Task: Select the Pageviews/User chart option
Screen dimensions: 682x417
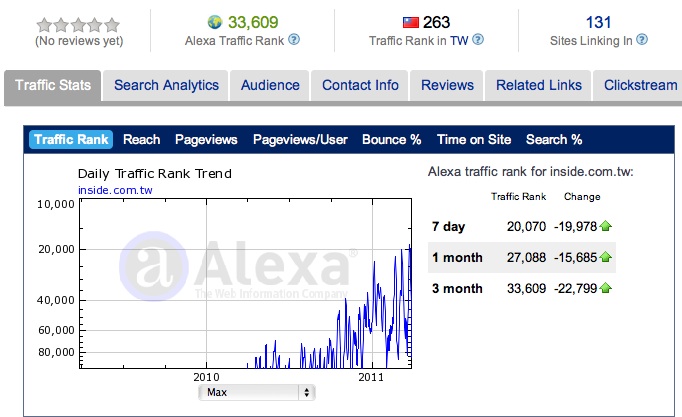Action: 300,140
